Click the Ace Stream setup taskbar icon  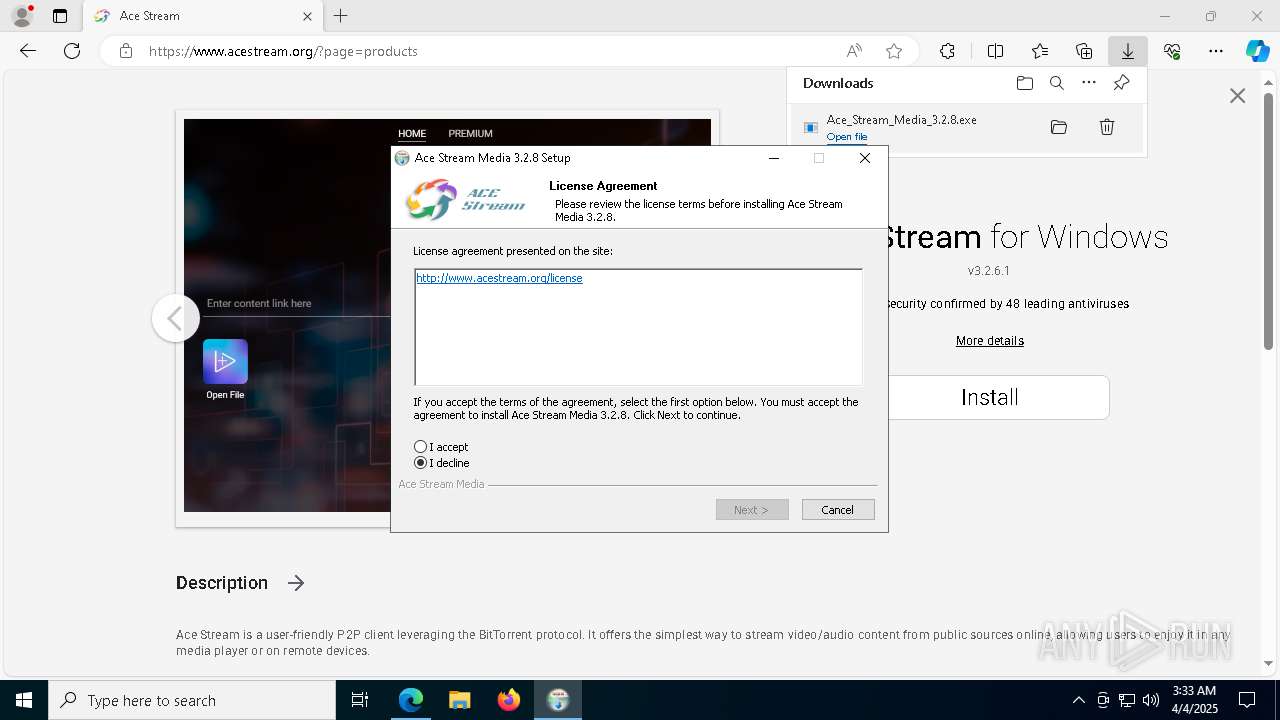pos(558,700)
